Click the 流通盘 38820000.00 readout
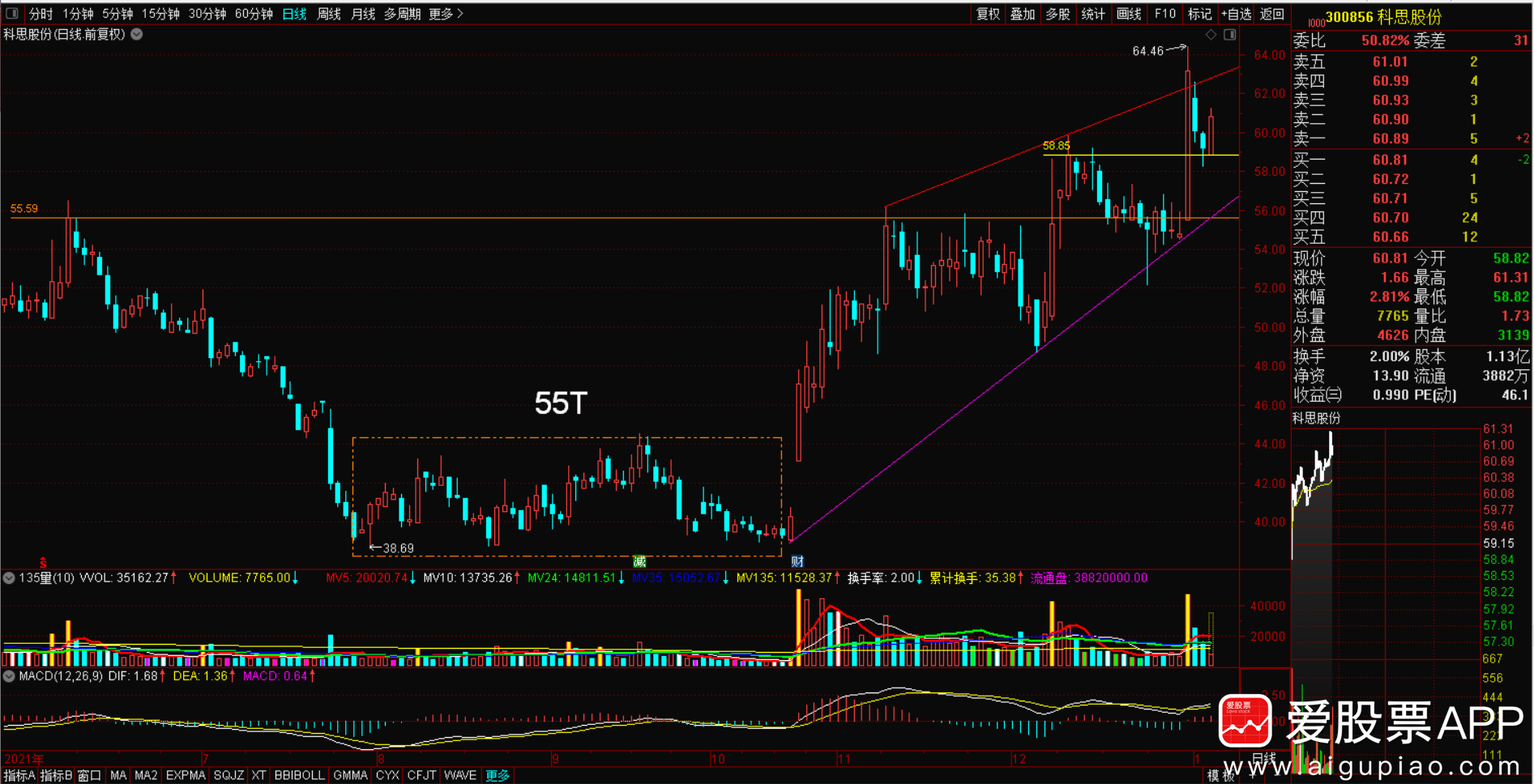The image size is (1534, 784). tap(1089, 577)
